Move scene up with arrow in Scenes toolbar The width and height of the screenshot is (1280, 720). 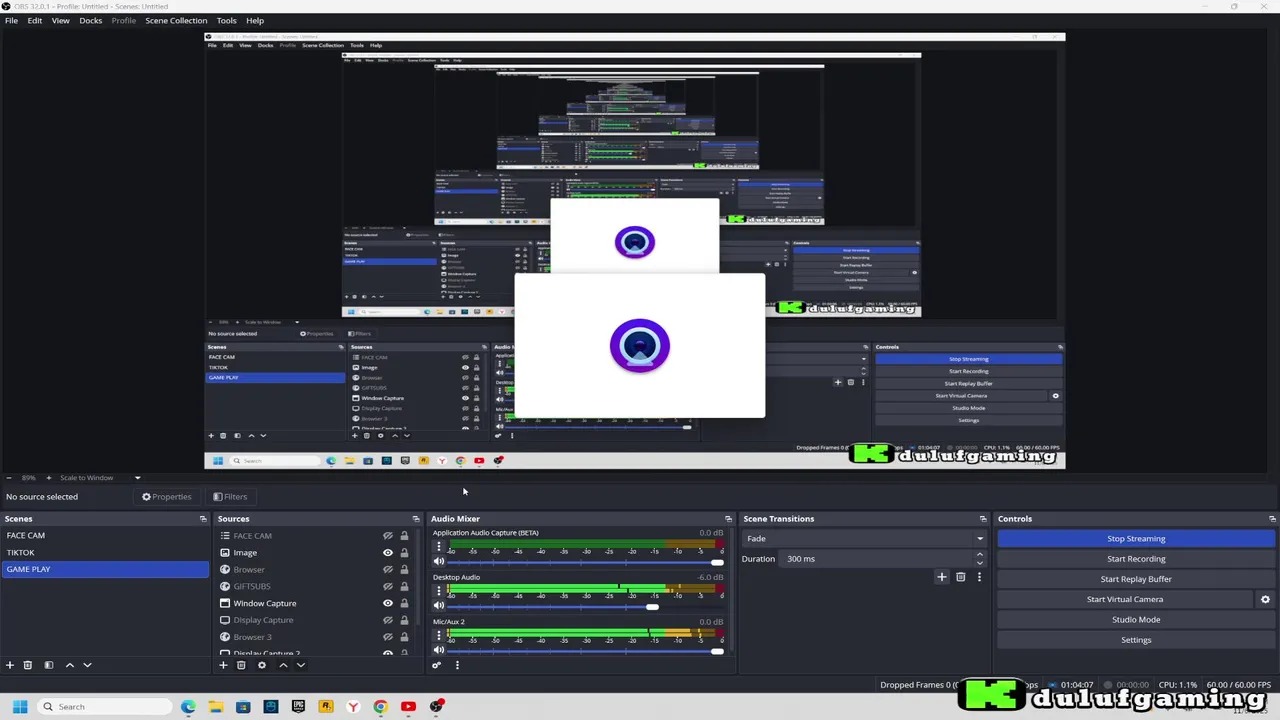69,665
